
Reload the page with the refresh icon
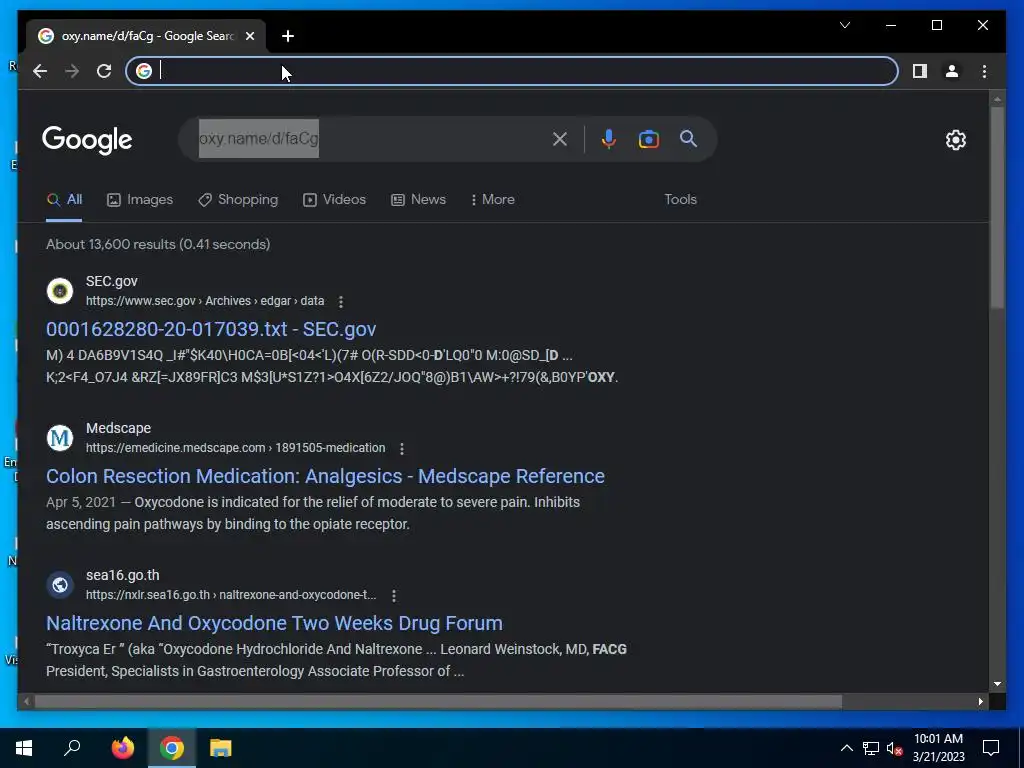[104, 71]
